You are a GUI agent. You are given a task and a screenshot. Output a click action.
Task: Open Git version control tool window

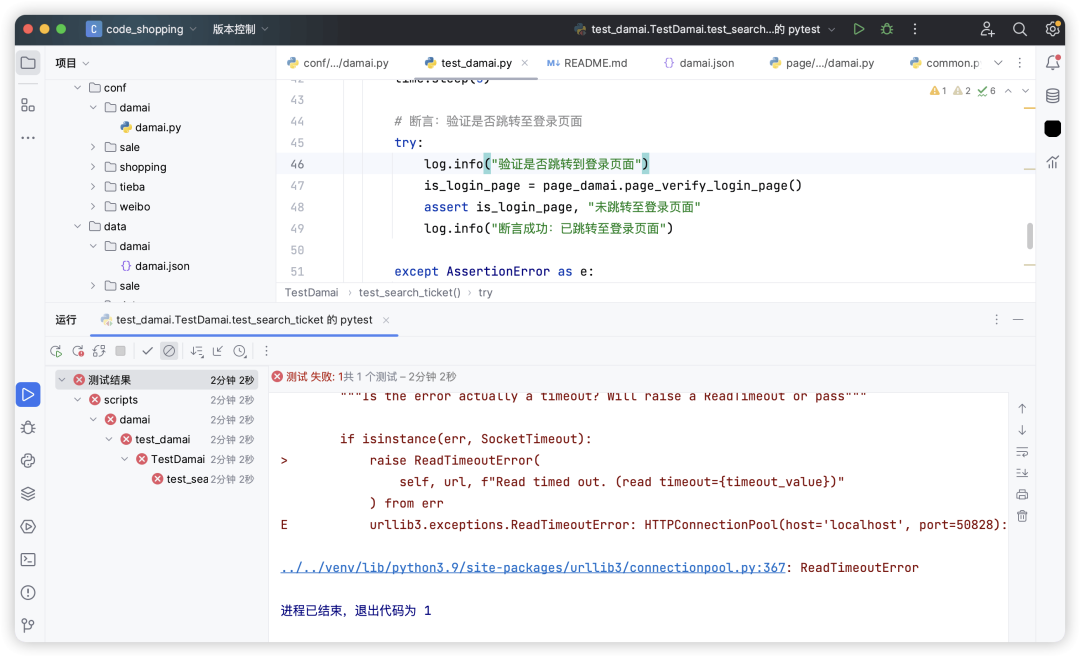(x=28, y=625)
